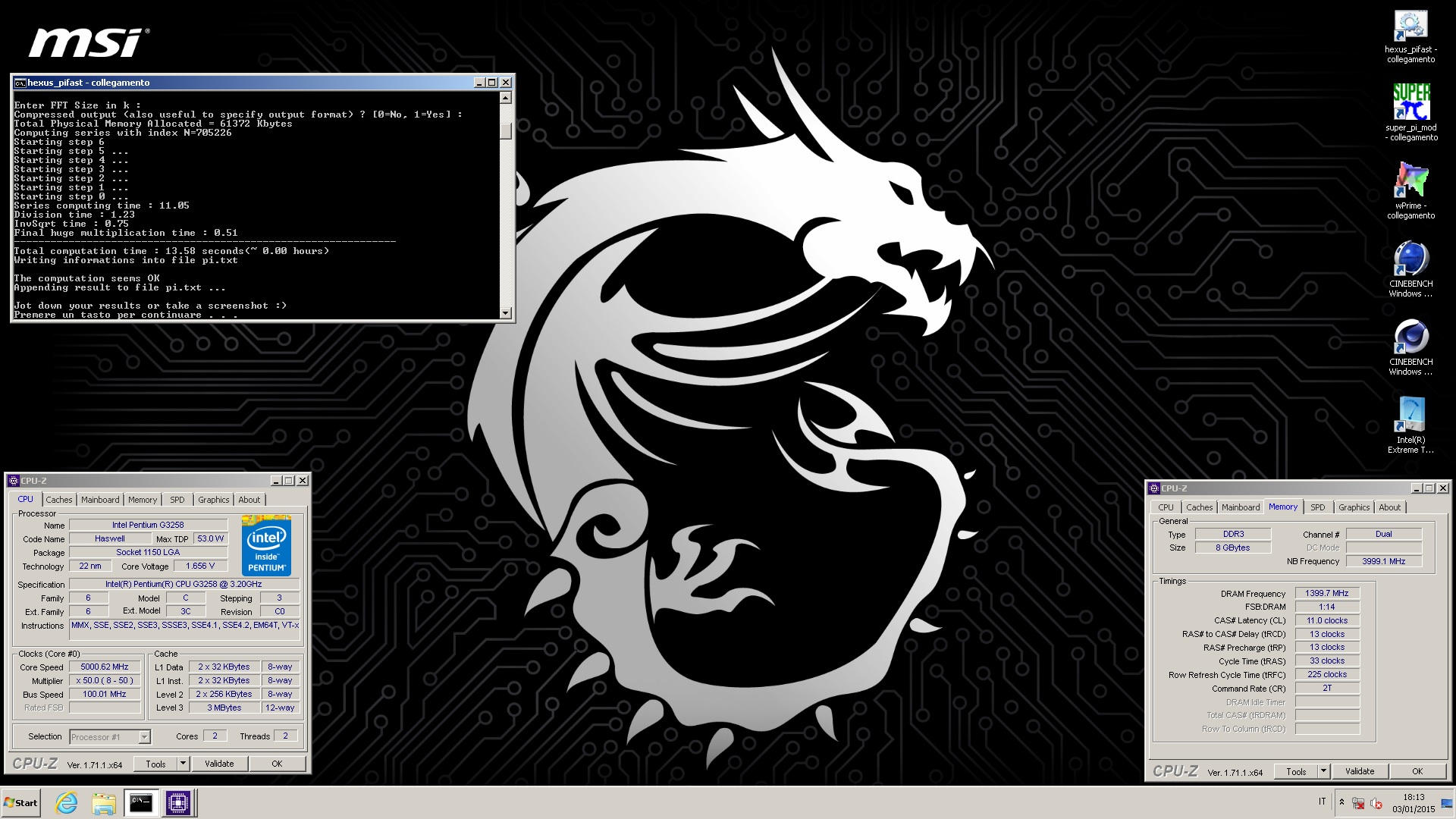The image size is (1456, 819).
Task: Click the show desktop tray button
Action: click(1447, 803)
